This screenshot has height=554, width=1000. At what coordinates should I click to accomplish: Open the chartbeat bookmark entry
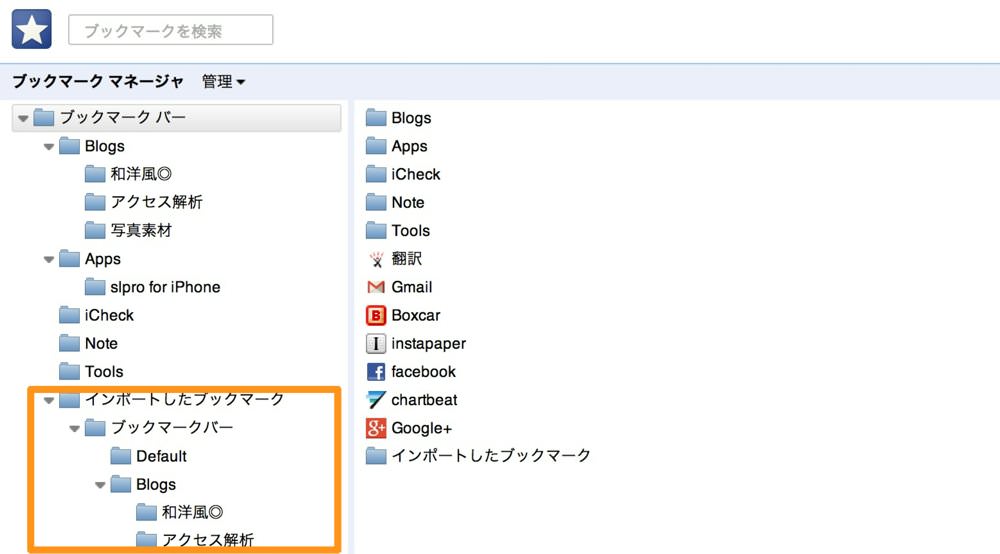(424, 400)
